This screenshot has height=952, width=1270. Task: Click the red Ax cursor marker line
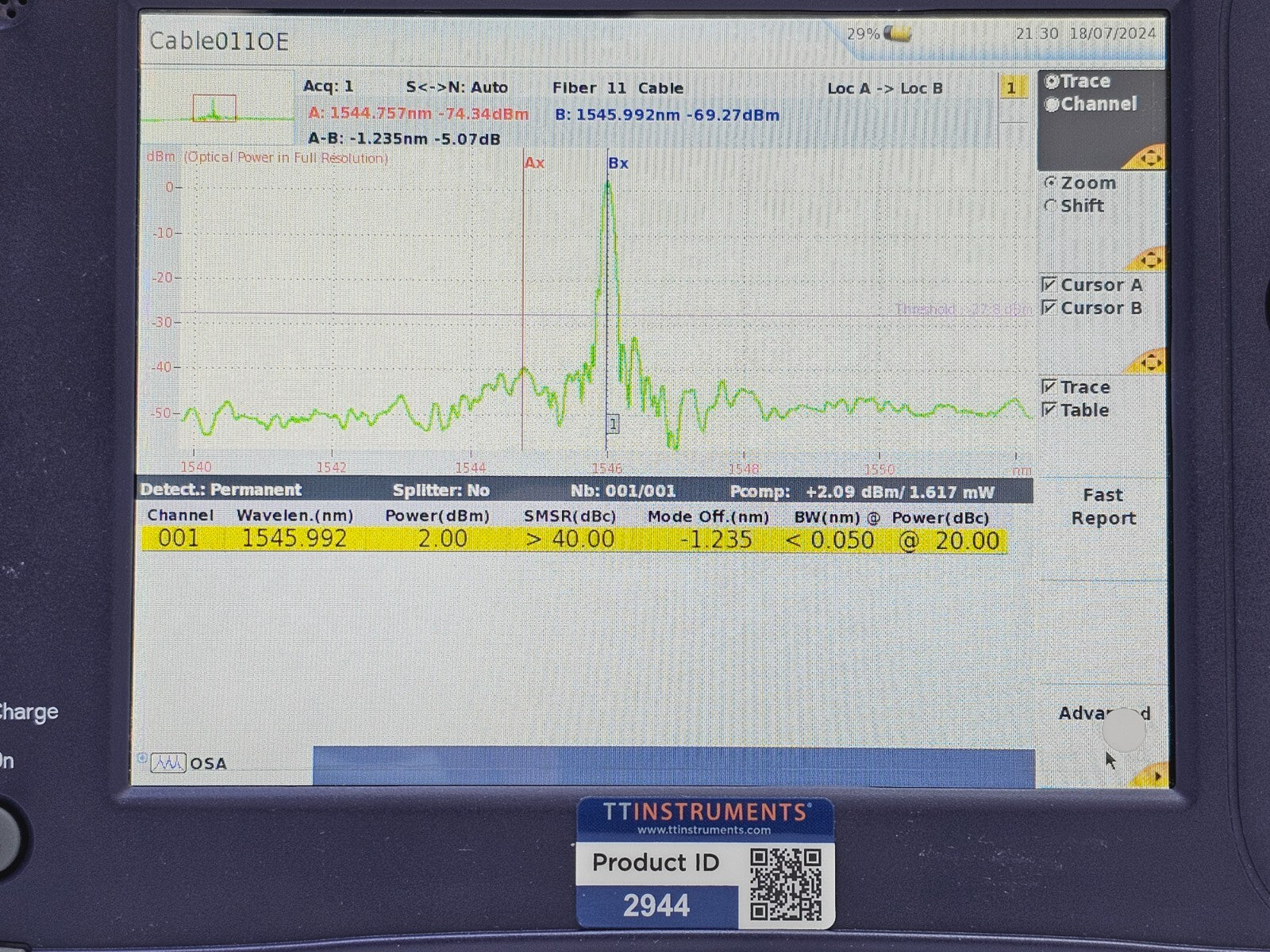point(523,301)
